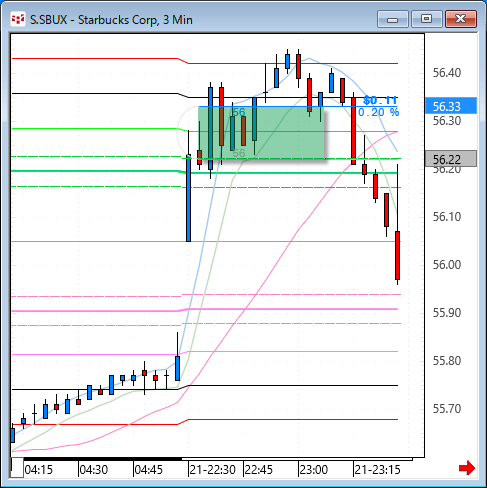The width and height of the screenshot is (487, 488).
Task: Click the tall blue candle at 21-22:30
Action: 189,198
